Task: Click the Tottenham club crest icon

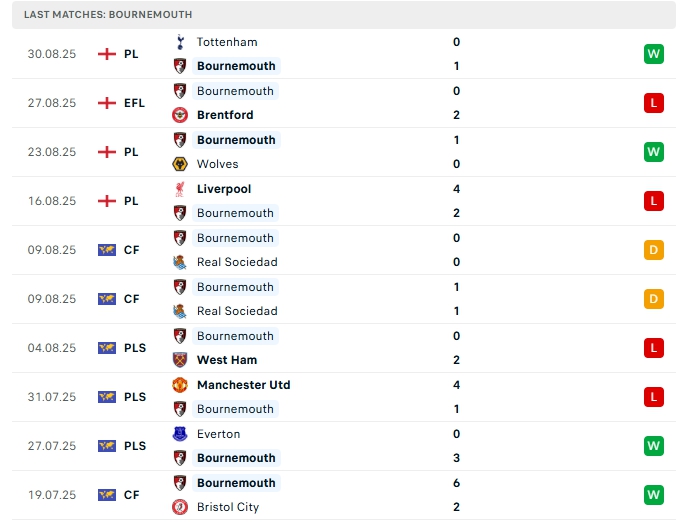Action: point(180,42)
